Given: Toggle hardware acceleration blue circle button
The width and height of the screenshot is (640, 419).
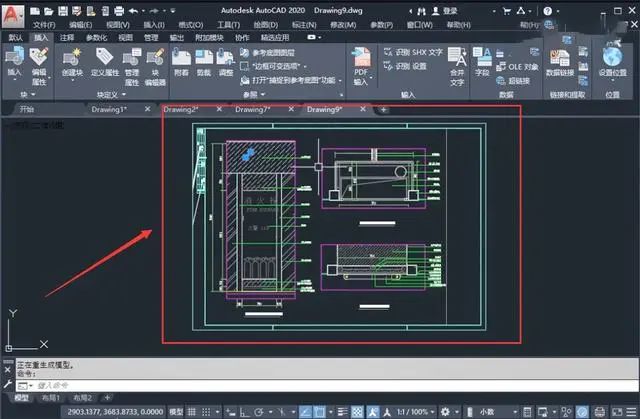Looking at the screenshot, I should 582,412.
